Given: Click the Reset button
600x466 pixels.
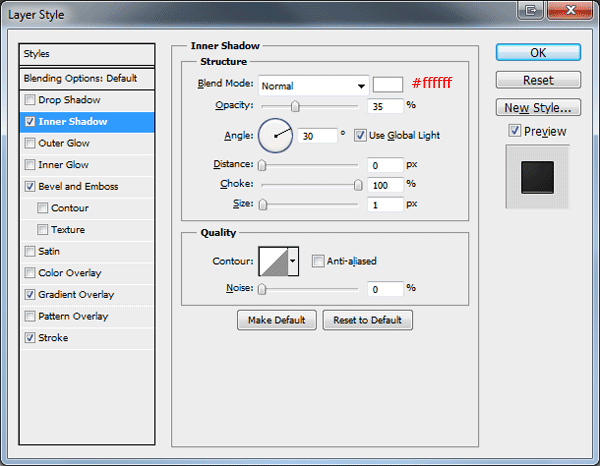Looking at the screenshot, I should click(538, 80).
